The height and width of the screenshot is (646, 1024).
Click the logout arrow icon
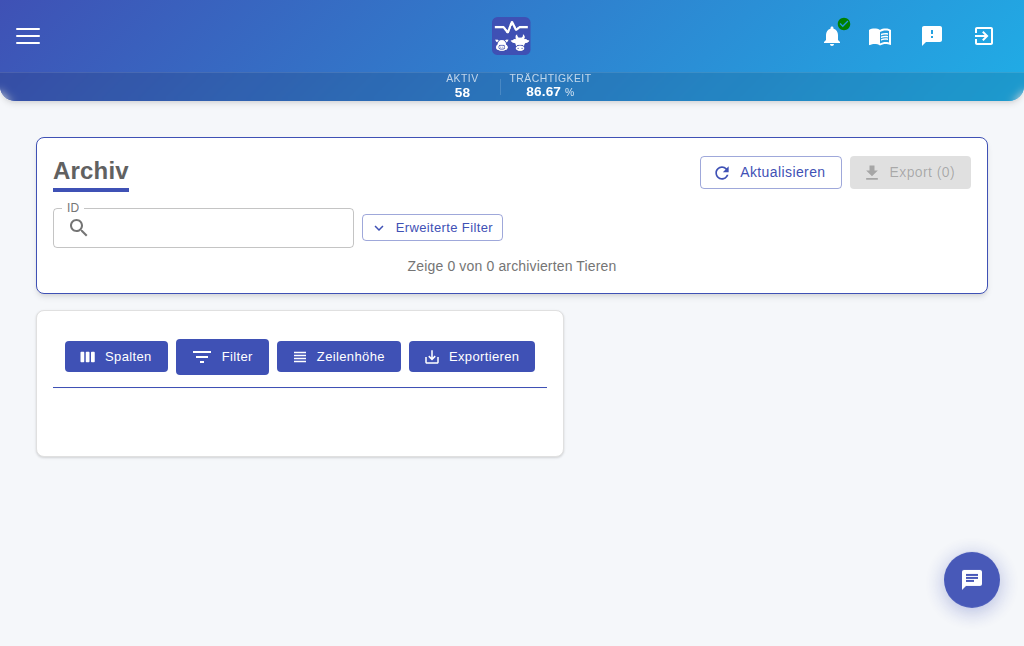tap(984, 36)
